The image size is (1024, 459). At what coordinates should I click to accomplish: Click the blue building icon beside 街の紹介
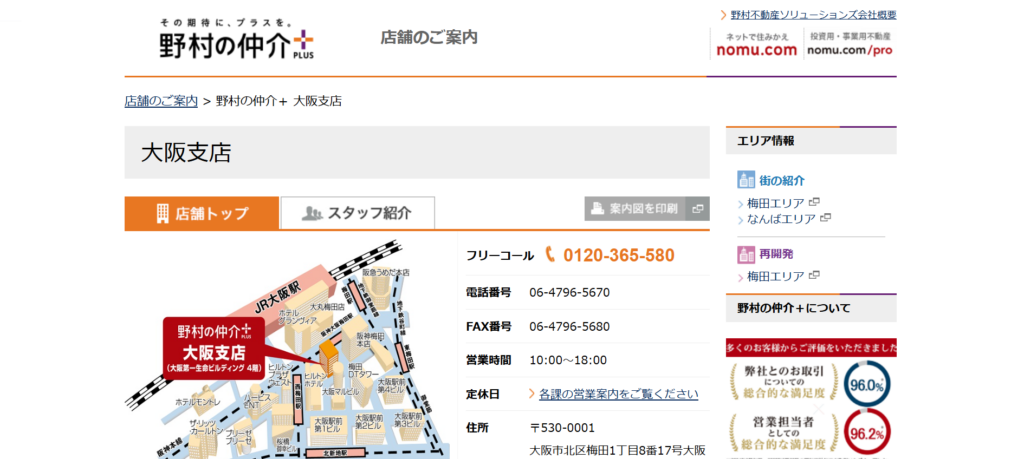point(746,180)
